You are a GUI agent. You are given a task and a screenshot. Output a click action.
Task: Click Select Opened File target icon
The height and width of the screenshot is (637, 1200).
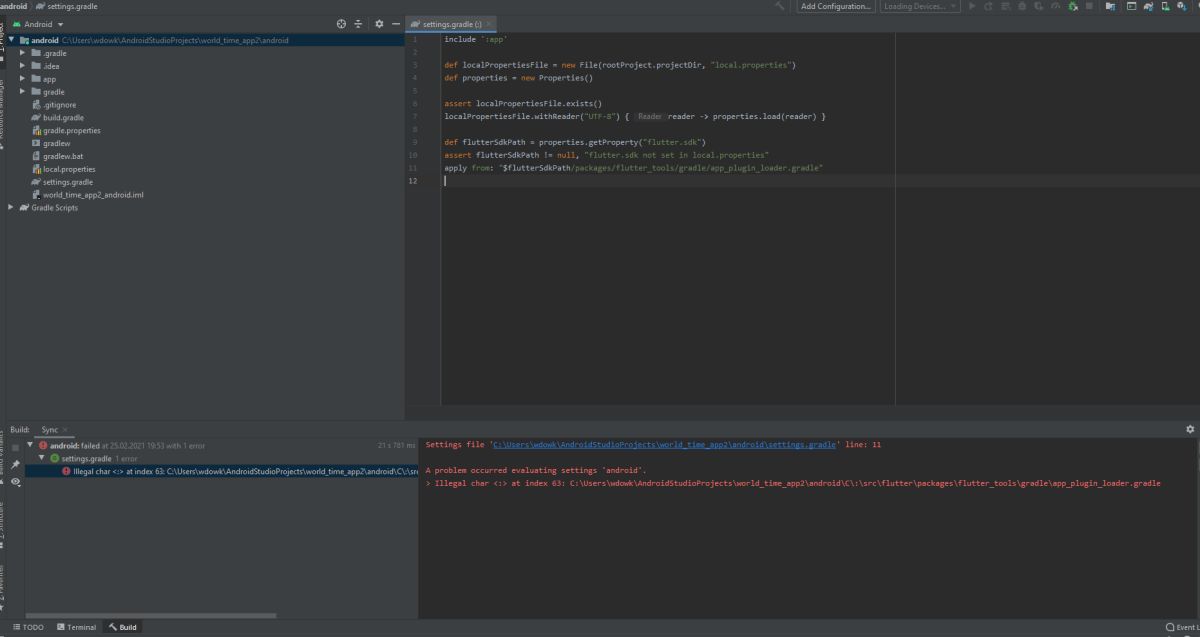click(x=341, y=24)
